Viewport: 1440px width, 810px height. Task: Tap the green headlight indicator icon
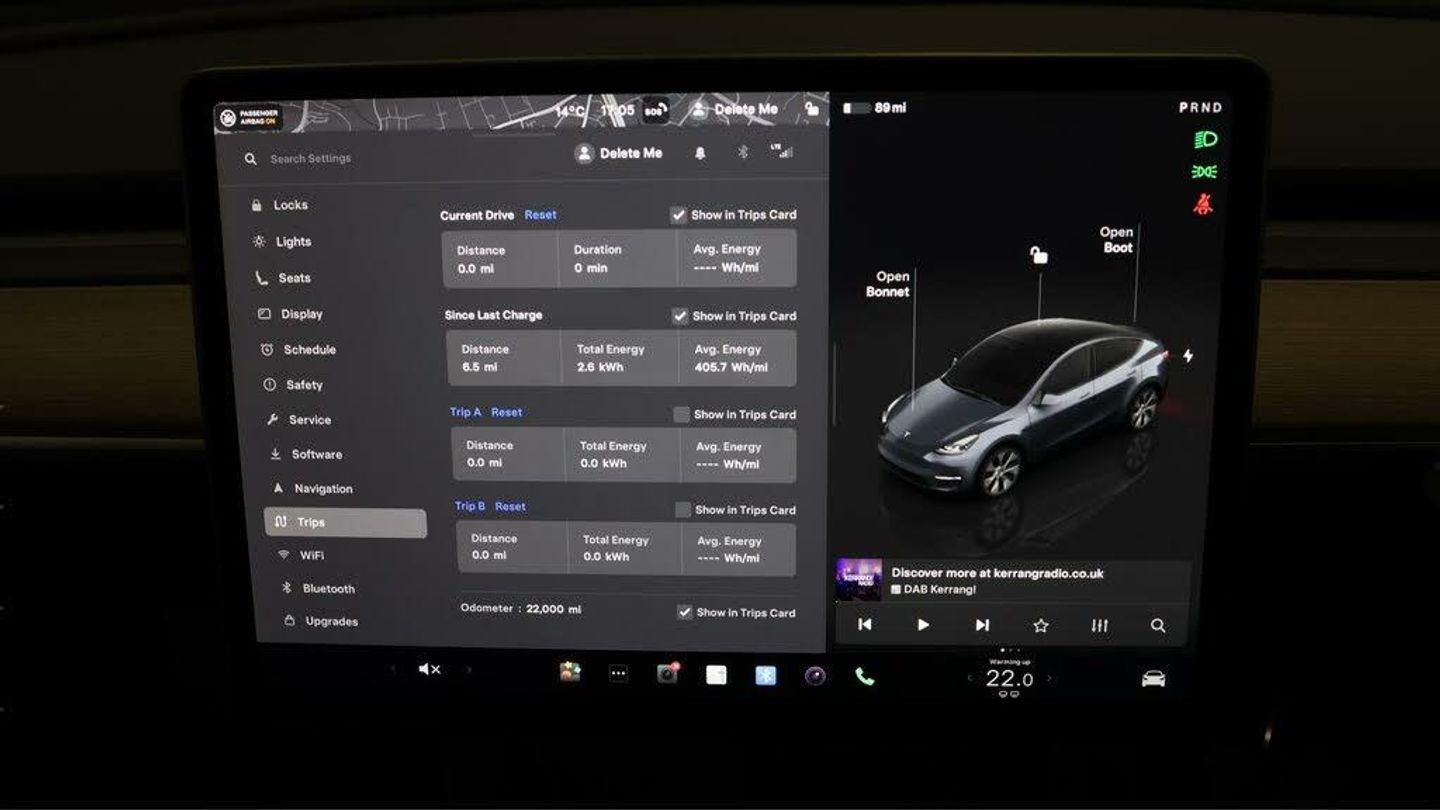(1205, 140)
